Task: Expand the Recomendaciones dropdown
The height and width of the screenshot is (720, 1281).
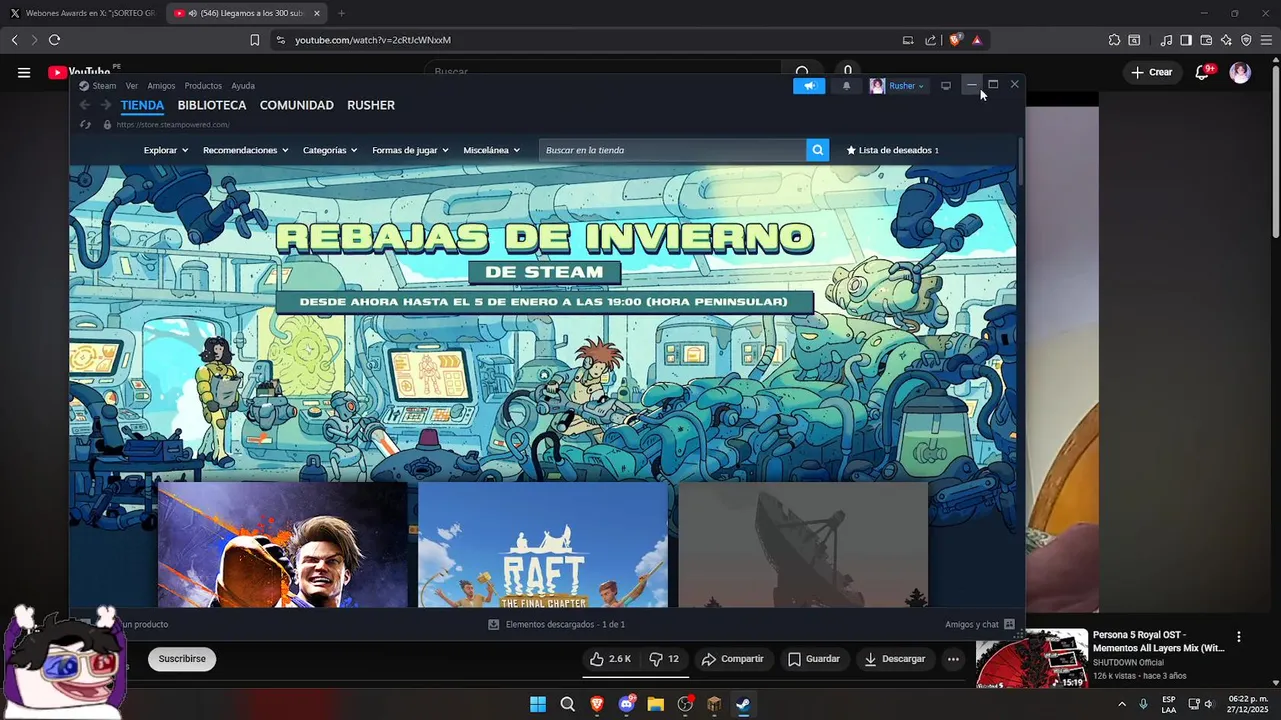Action: pyautogui.click(x=246, y=150)
